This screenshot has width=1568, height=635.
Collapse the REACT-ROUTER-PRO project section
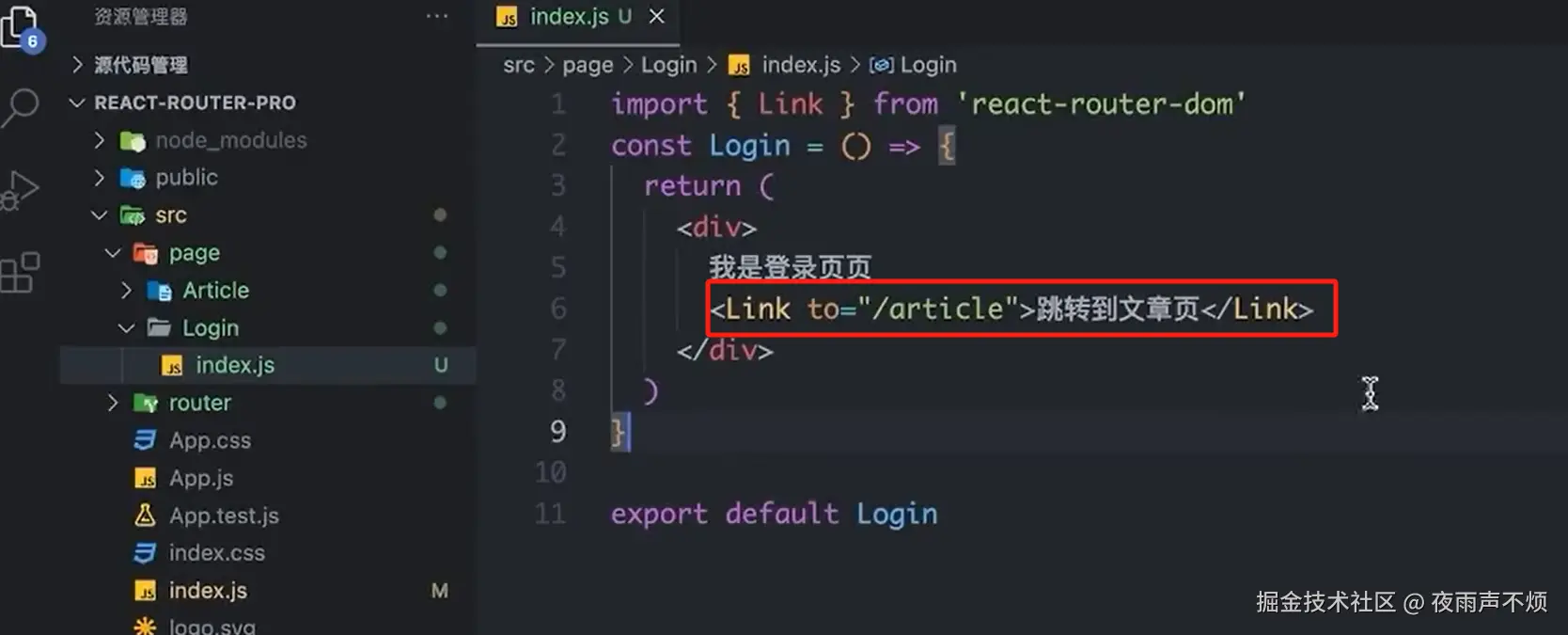[77, 103]
